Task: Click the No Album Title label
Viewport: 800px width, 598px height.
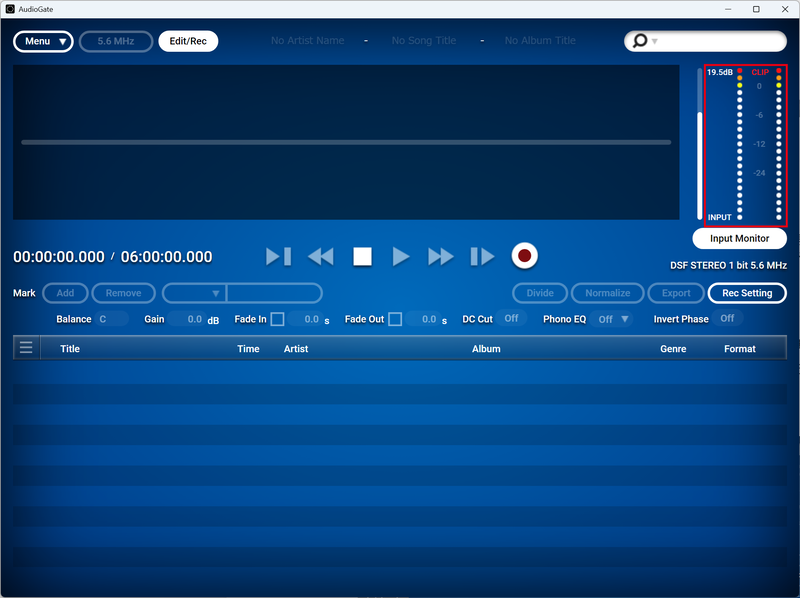Action: click(x=540, y=40)
